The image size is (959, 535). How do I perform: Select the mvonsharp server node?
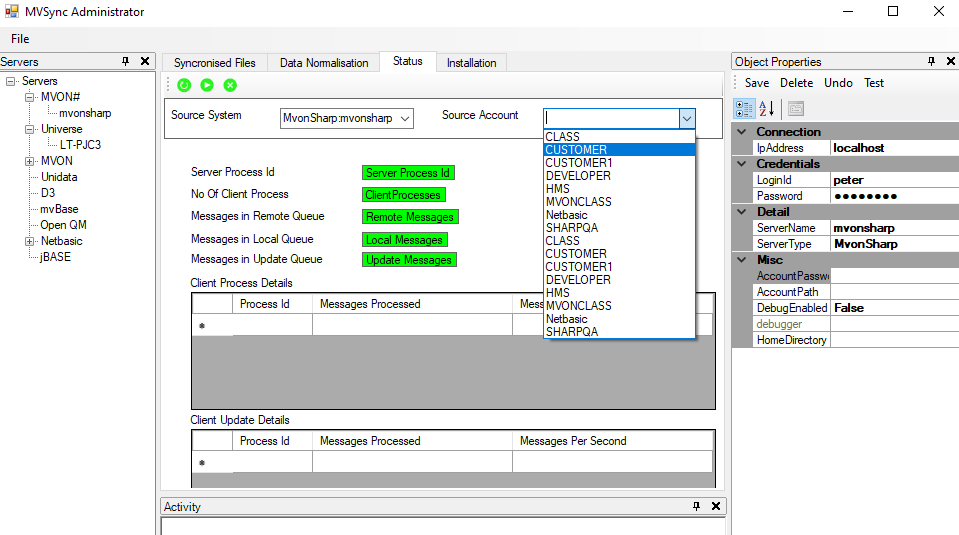(x=85, y=113)
